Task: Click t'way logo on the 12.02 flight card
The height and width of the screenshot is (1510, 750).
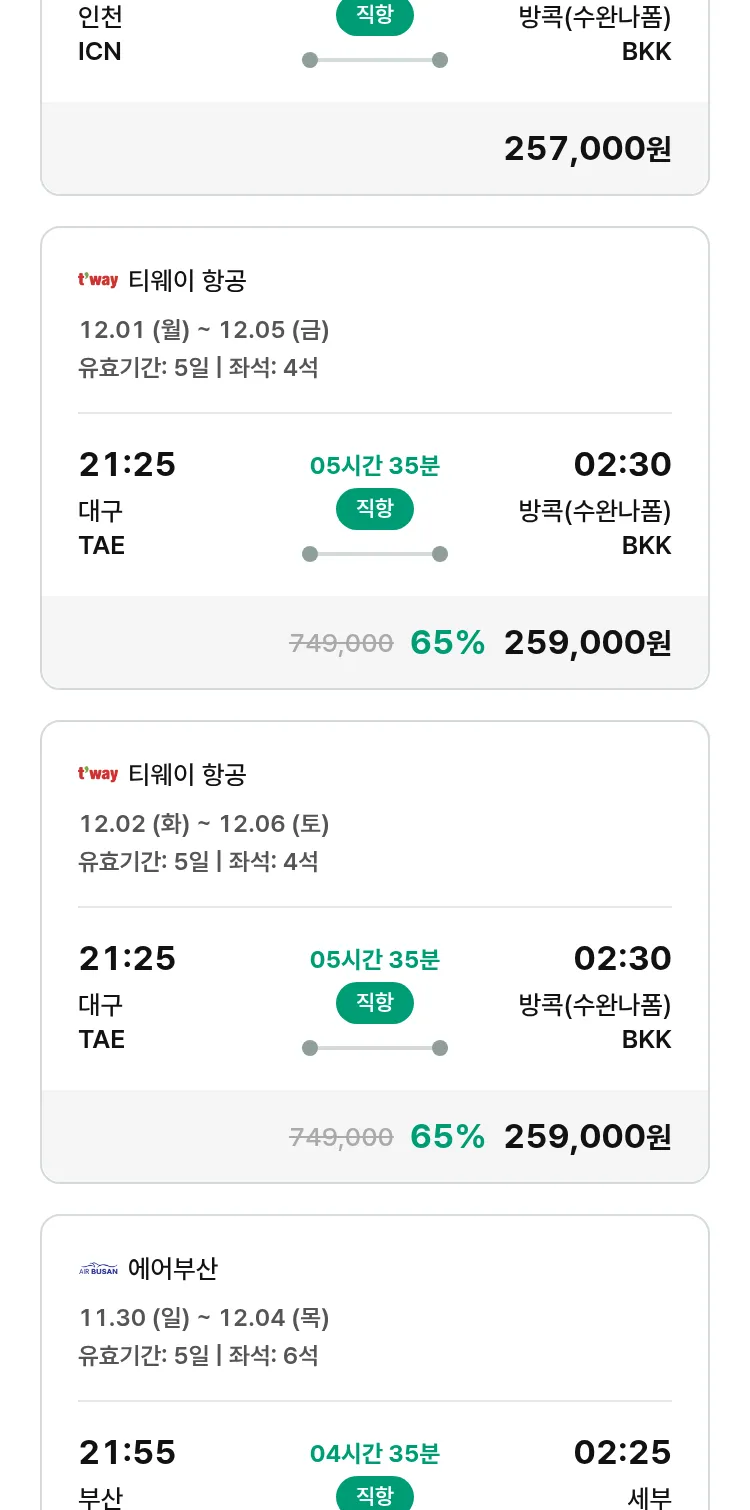Action: click(x=98, y=774)
